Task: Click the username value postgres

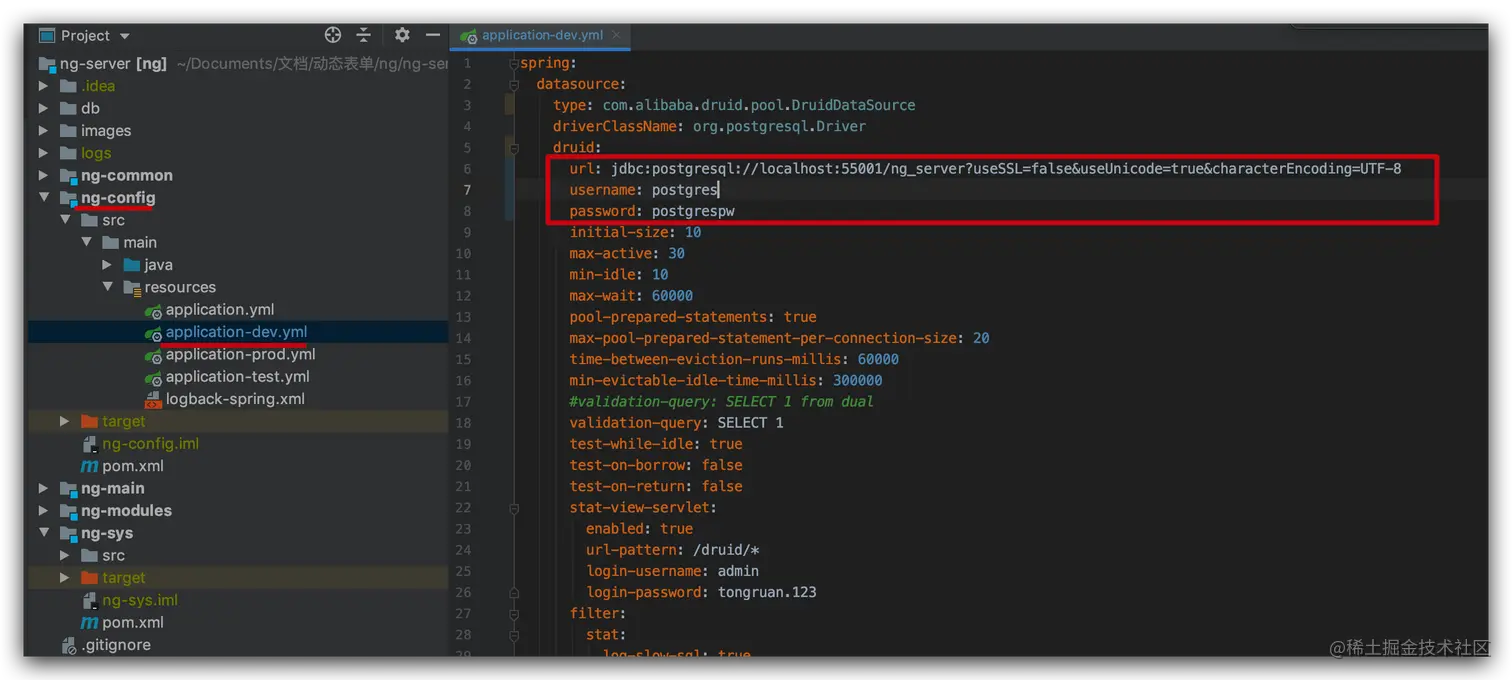Action: point(684,190)
